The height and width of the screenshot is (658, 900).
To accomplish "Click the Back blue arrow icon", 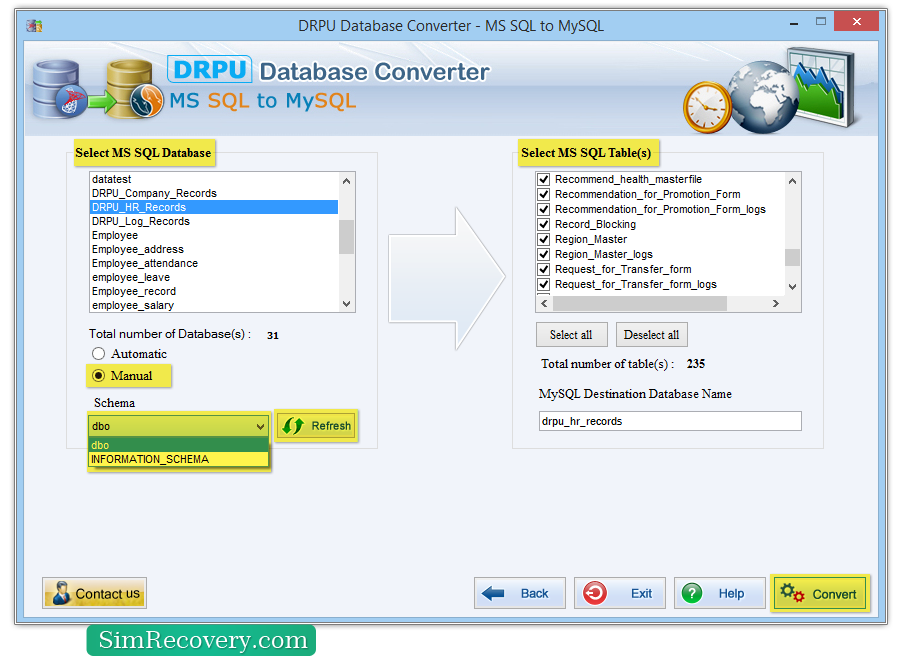I will (x=492, y=593).
